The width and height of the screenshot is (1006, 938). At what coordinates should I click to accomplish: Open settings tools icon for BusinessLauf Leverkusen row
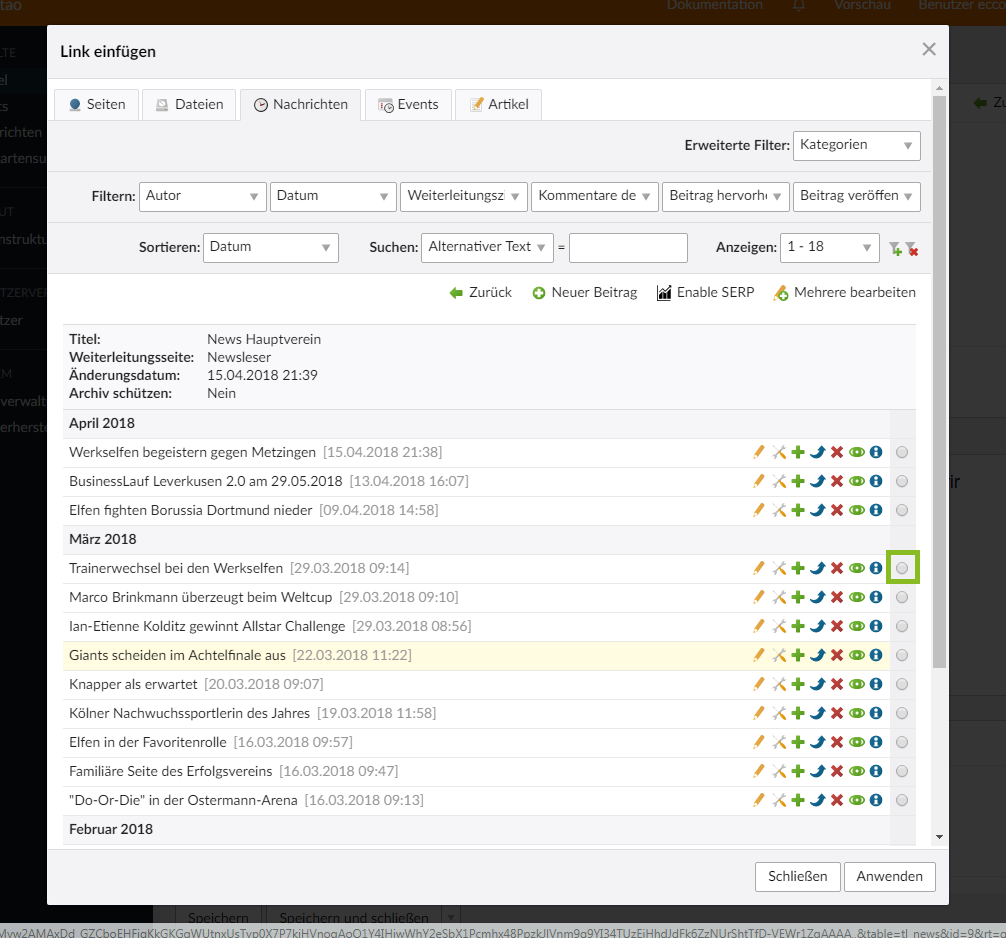point(778,482)
